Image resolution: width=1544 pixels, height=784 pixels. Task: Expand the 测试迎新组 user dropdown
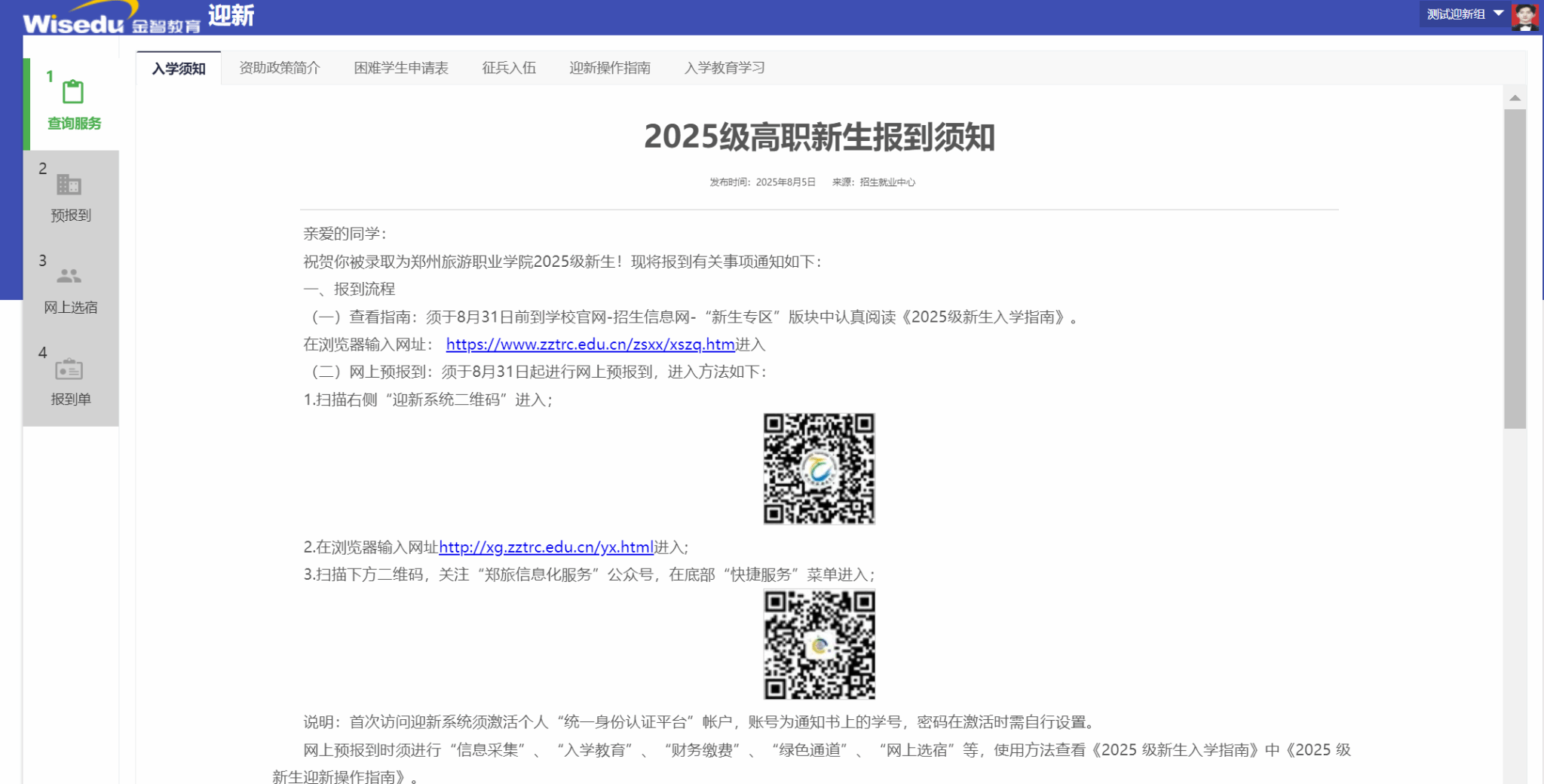pos(1456,14)
